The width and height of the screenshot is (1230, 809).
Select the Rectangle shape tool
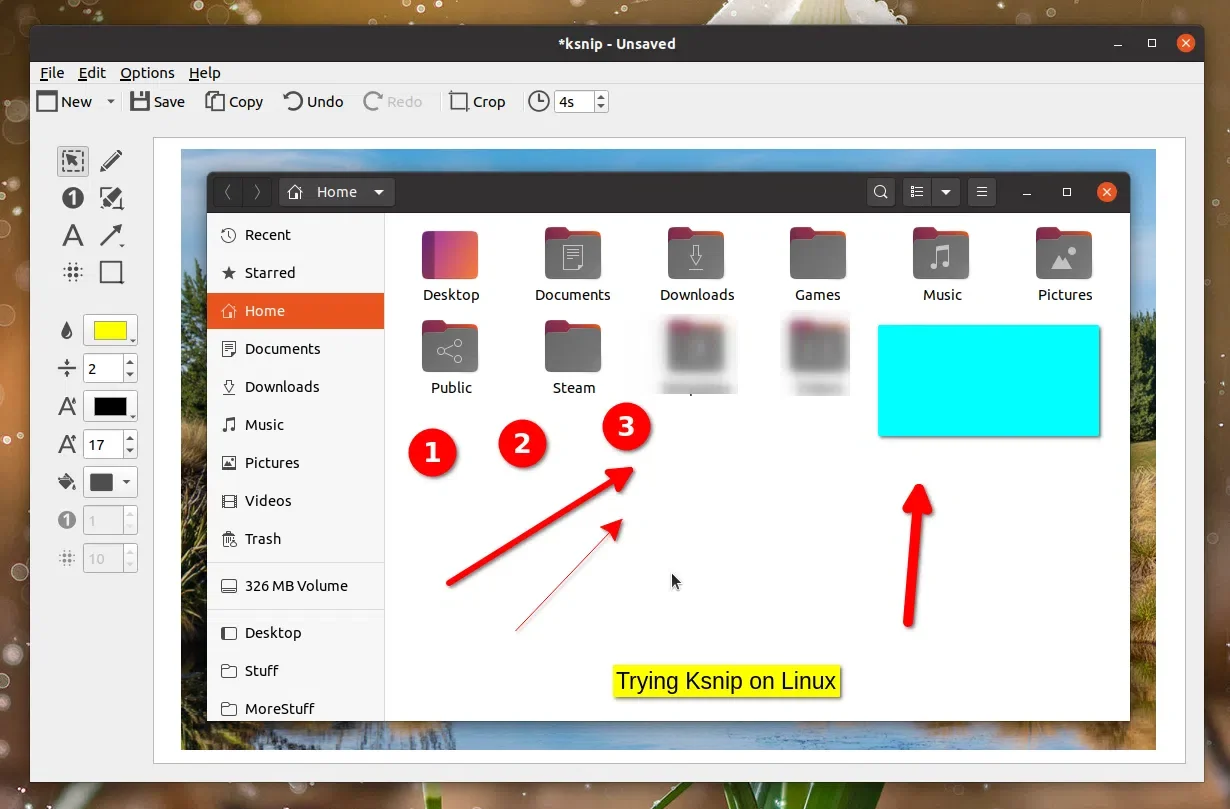111,271
